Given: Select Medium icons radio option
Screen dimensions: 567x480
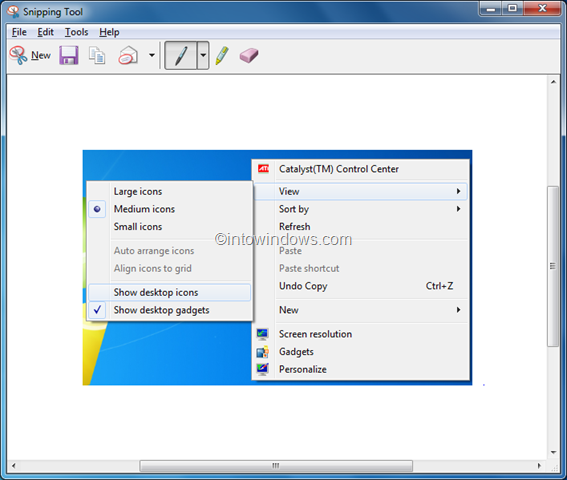Looking at the screenshot, I should click(x=97, y=209).
